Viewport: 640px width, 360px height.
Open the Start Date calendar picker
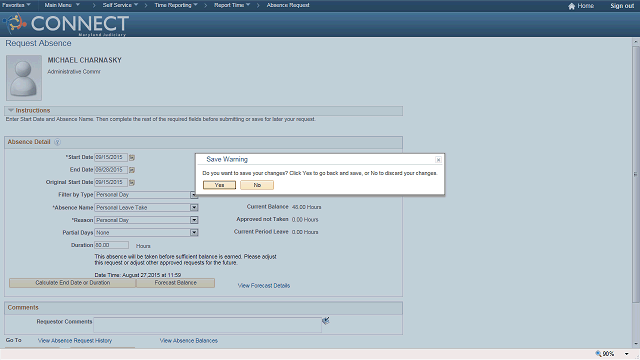[132, 157]
